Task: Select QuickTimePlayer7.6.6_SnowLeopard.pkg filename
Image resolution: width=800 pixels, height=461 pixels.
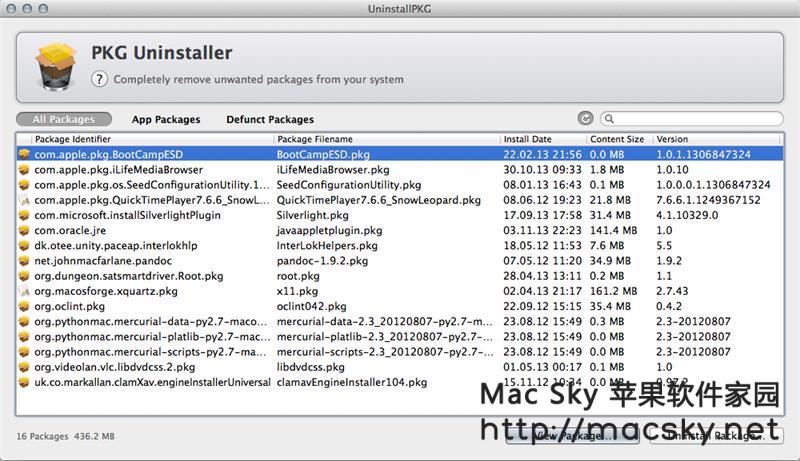Action: 379,200
